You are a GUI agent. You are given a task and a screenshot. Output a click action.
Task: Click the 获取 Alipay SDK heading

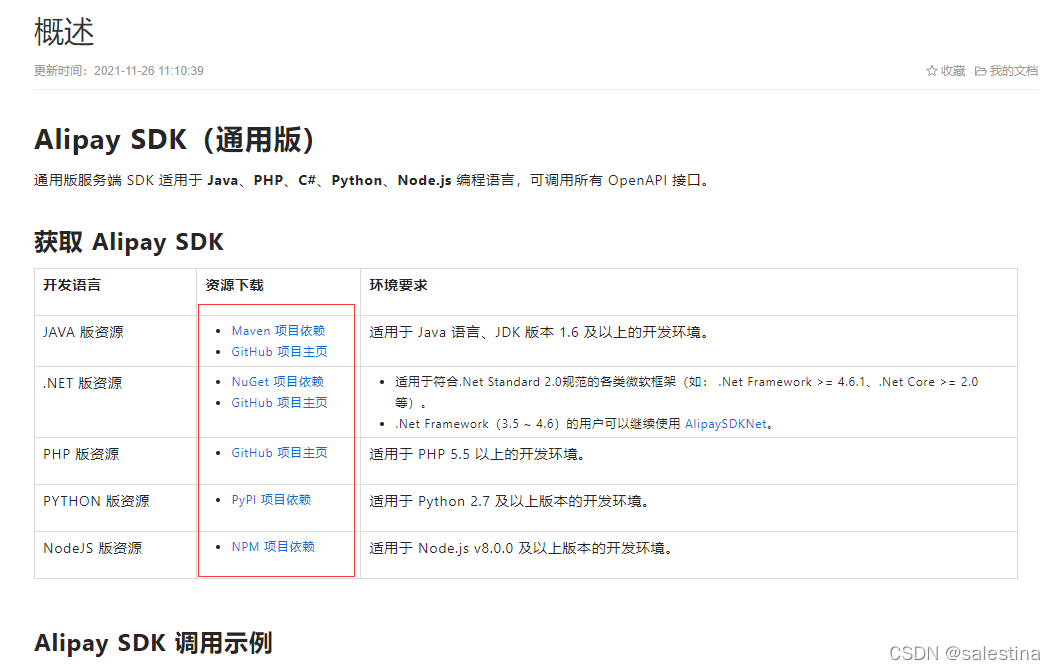click(x=129, y=242)
